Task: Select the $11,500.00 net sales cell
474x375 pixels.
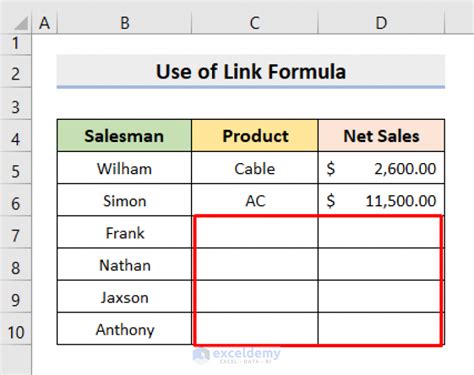Action: click(381, 200)
